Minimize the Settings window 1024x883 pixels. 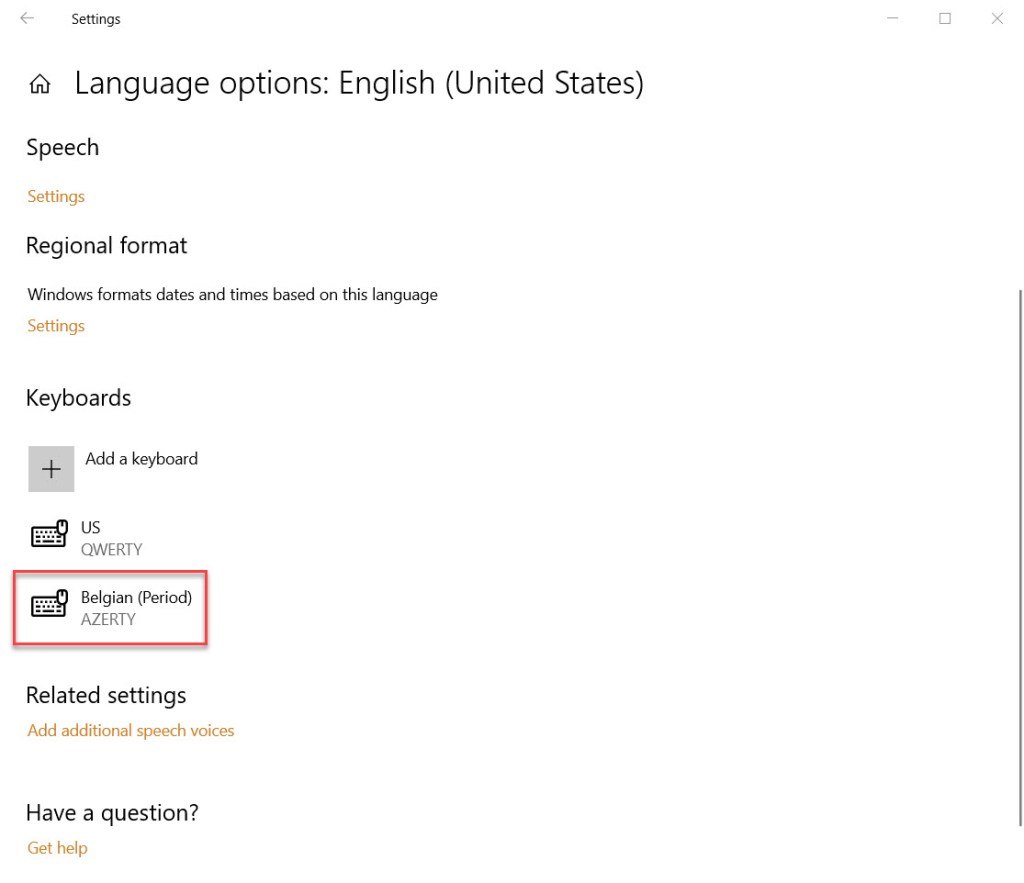(x=893, y=19)
